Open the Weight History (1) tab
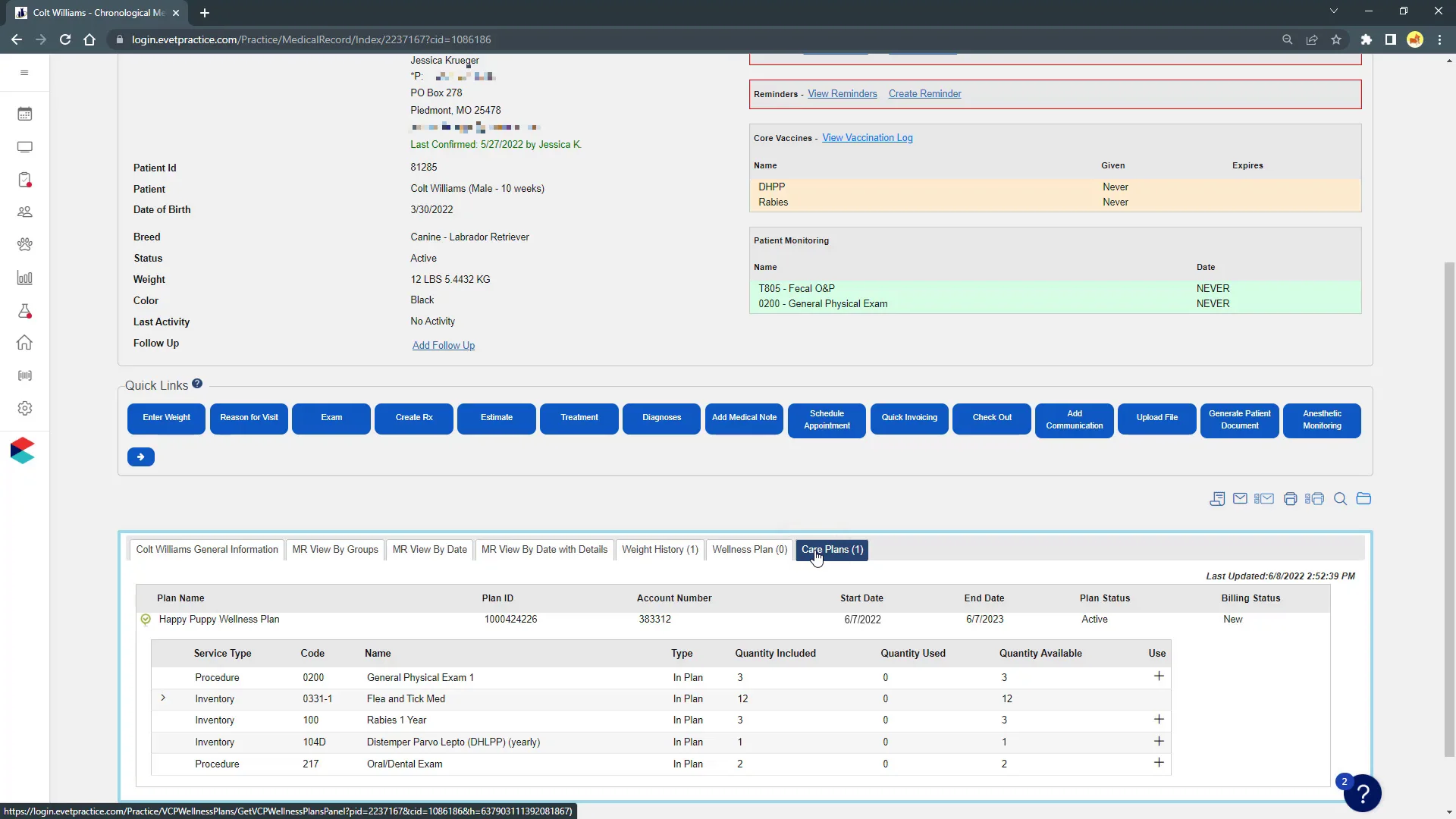The image size is (1456, 819). (660, 550)
